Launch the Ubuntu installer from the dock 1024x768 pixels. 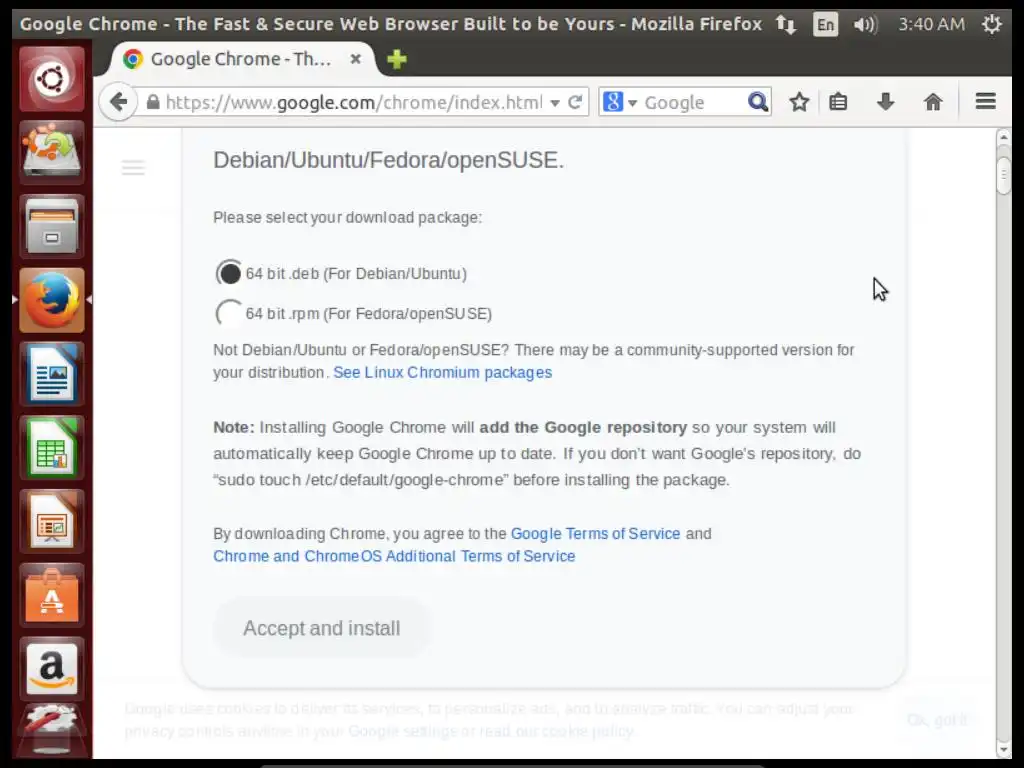click(52, 152)
